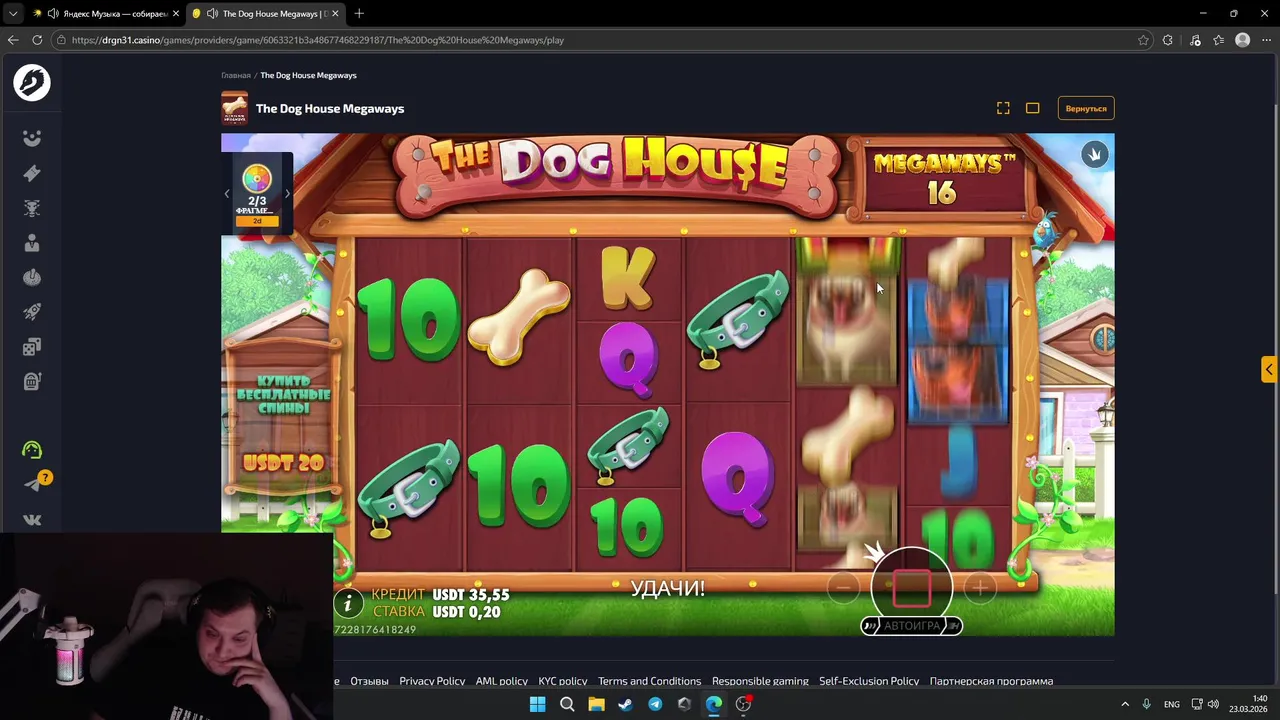Open Telegram from the taskbar
1280x720 pixels.
pos(655,704)
